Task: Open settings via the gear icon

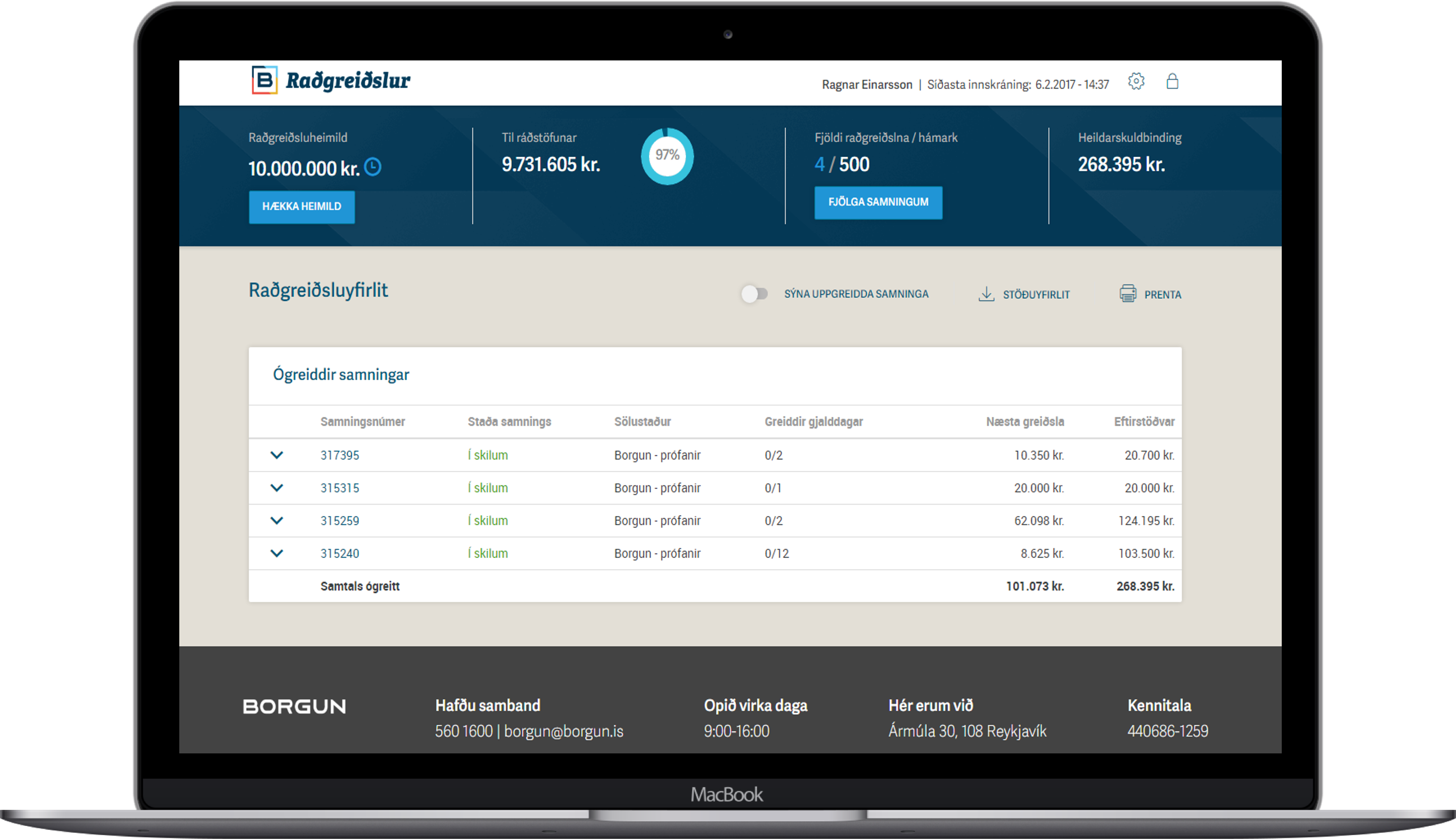Action: 1136,81
